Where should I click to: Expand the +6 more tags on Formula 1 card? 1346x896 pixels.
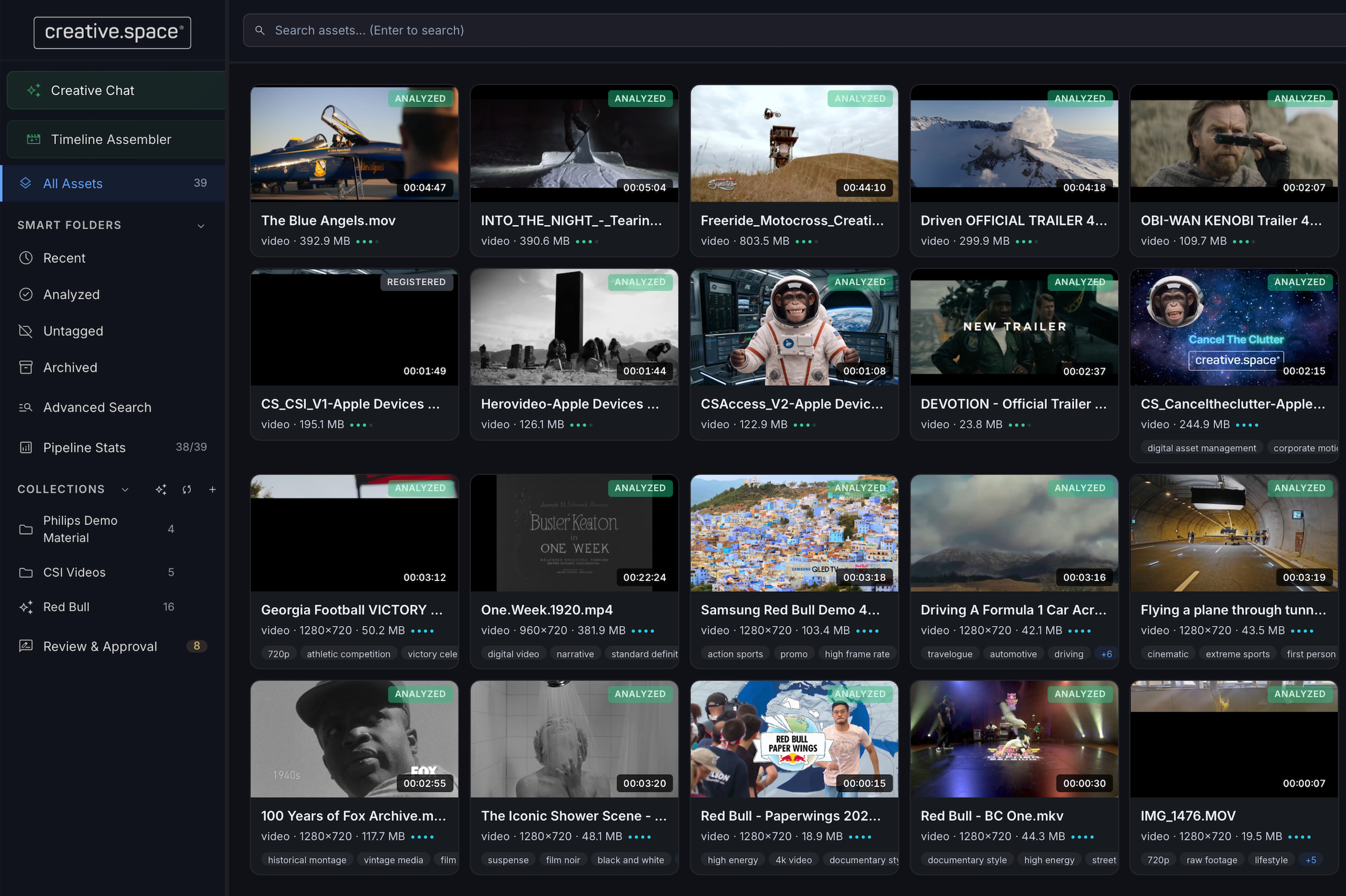point(1106,654)
